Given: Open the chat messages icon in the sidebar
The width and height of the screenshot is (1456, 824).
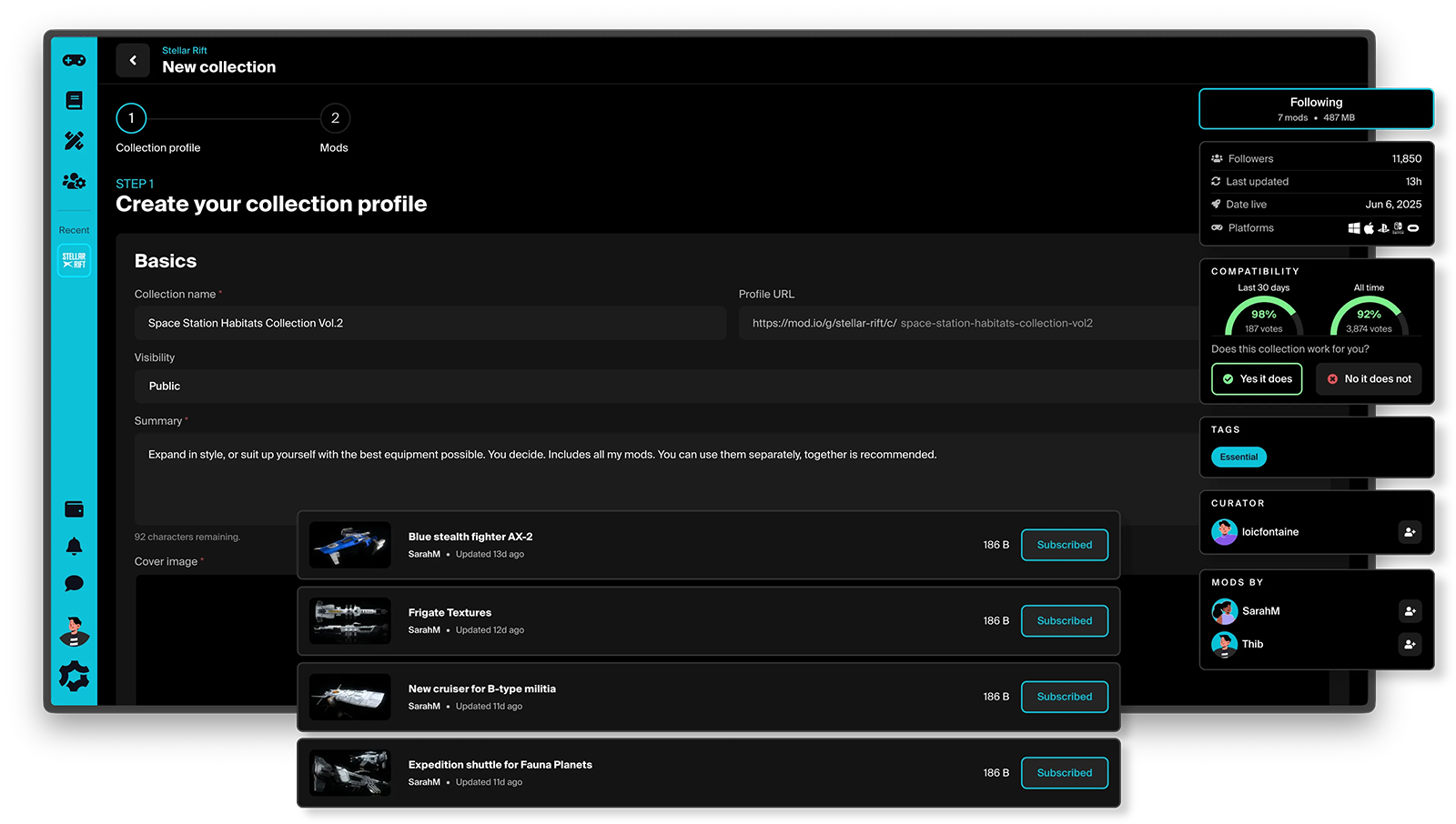Looking at the screenshot, I should (74, 584).
